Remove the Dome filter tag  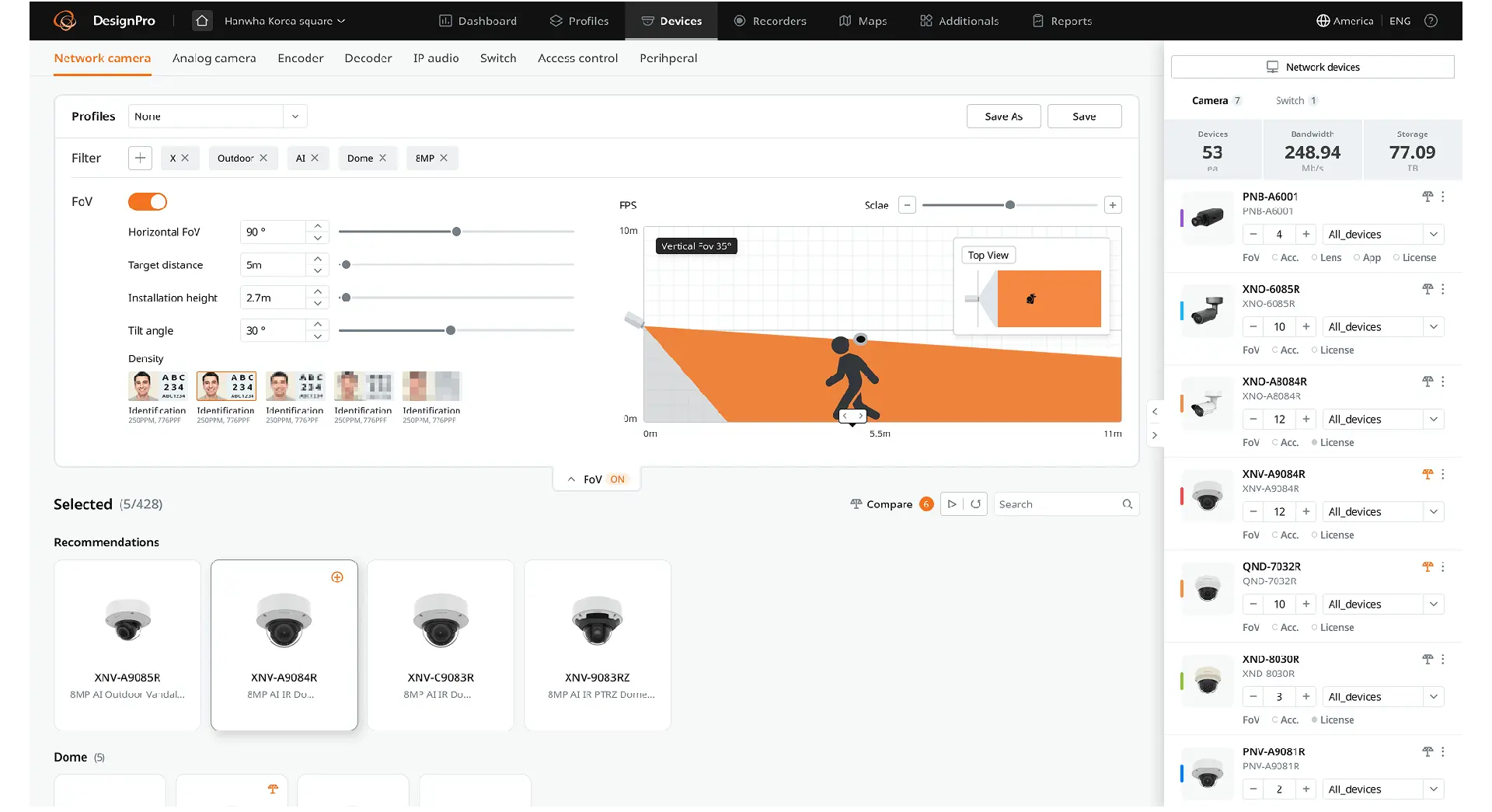pyautogui.click(x=382, y=159)
